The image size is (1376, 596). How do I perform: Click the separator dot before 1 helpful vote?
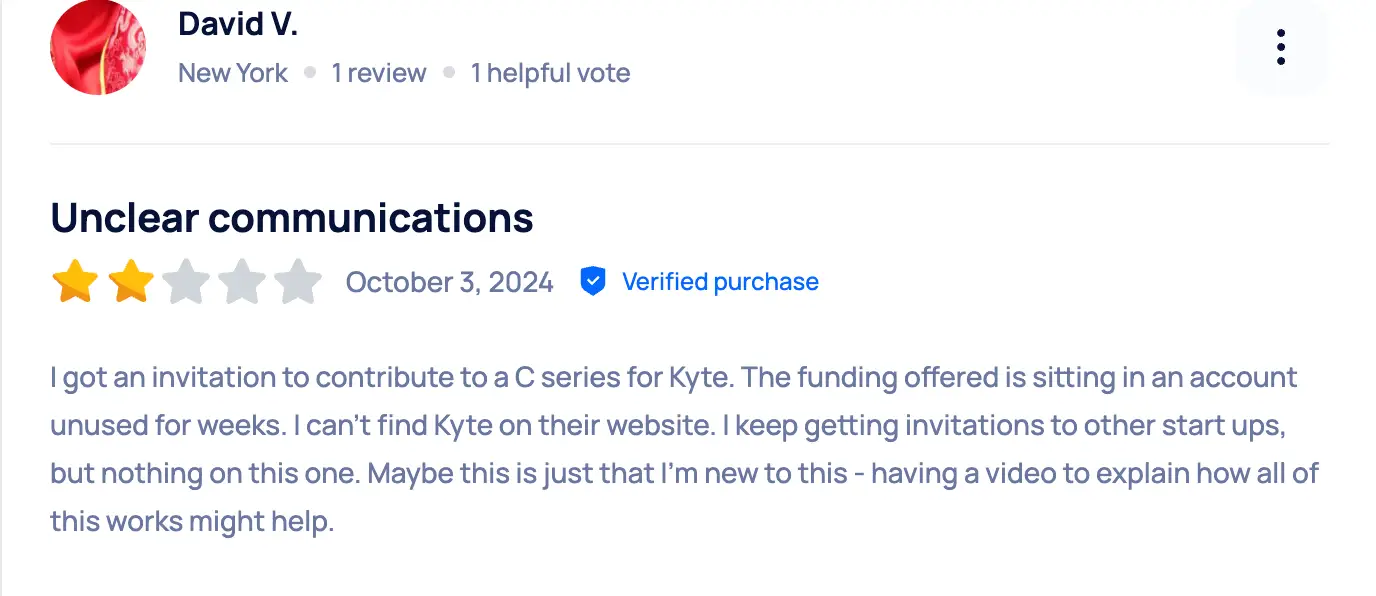449,72
